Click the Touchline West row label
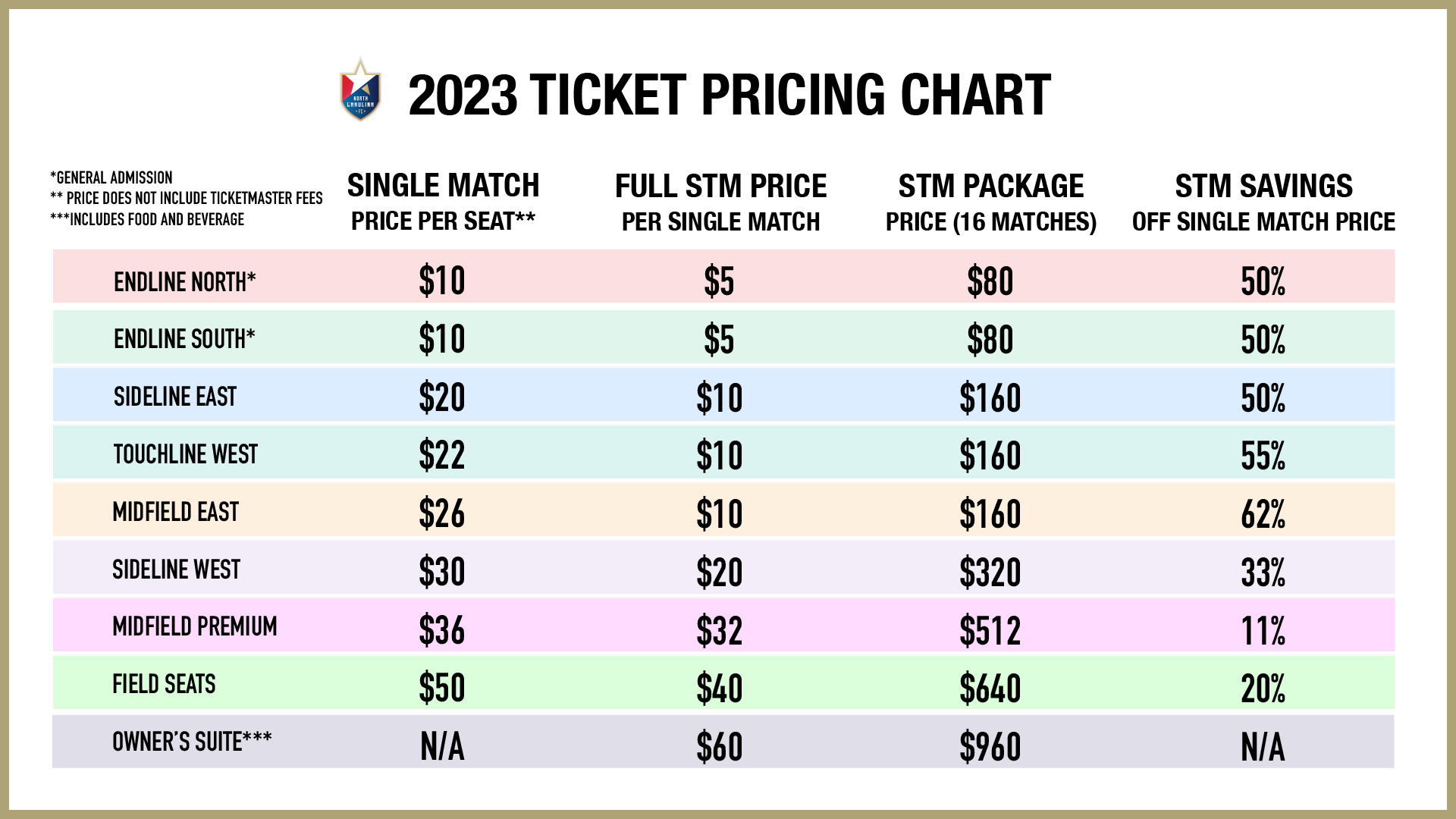 point(186,454)
